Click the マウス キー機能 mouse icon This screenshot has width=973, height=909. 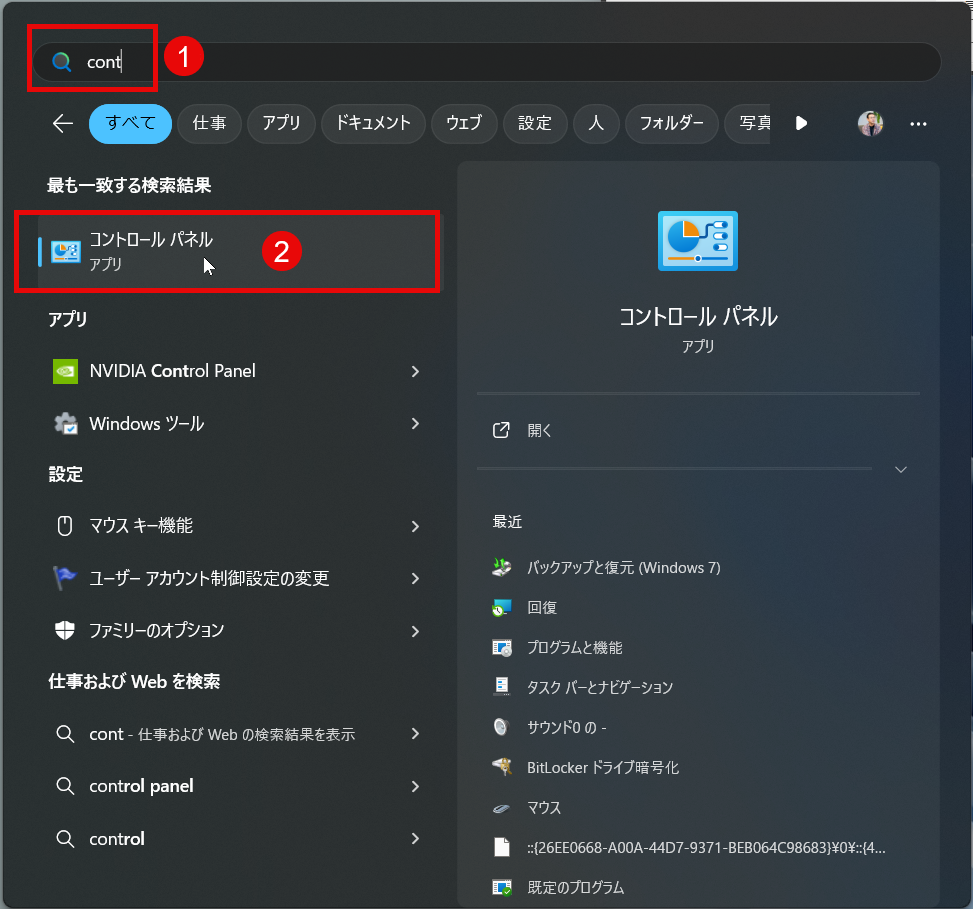click(x=65, y=526)
